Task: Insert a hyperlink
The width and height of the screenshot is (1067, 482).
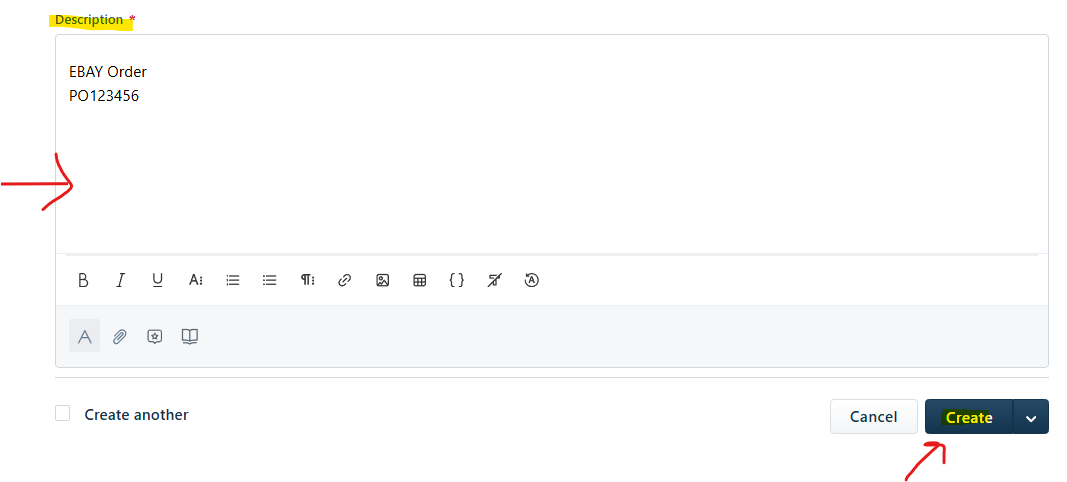Action: click(x=345, y=280)
